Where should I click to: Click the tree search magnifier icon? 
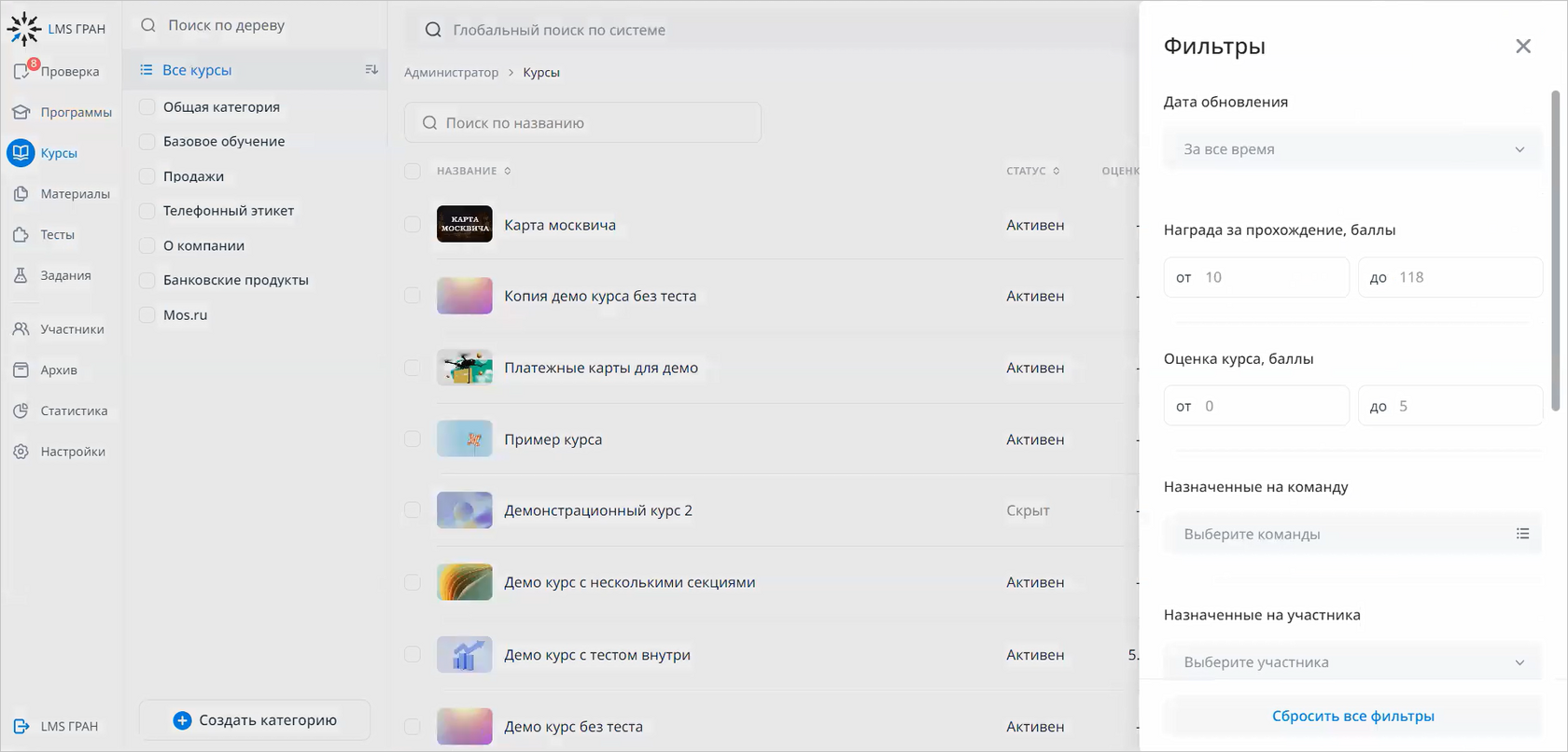click(148, 25)
